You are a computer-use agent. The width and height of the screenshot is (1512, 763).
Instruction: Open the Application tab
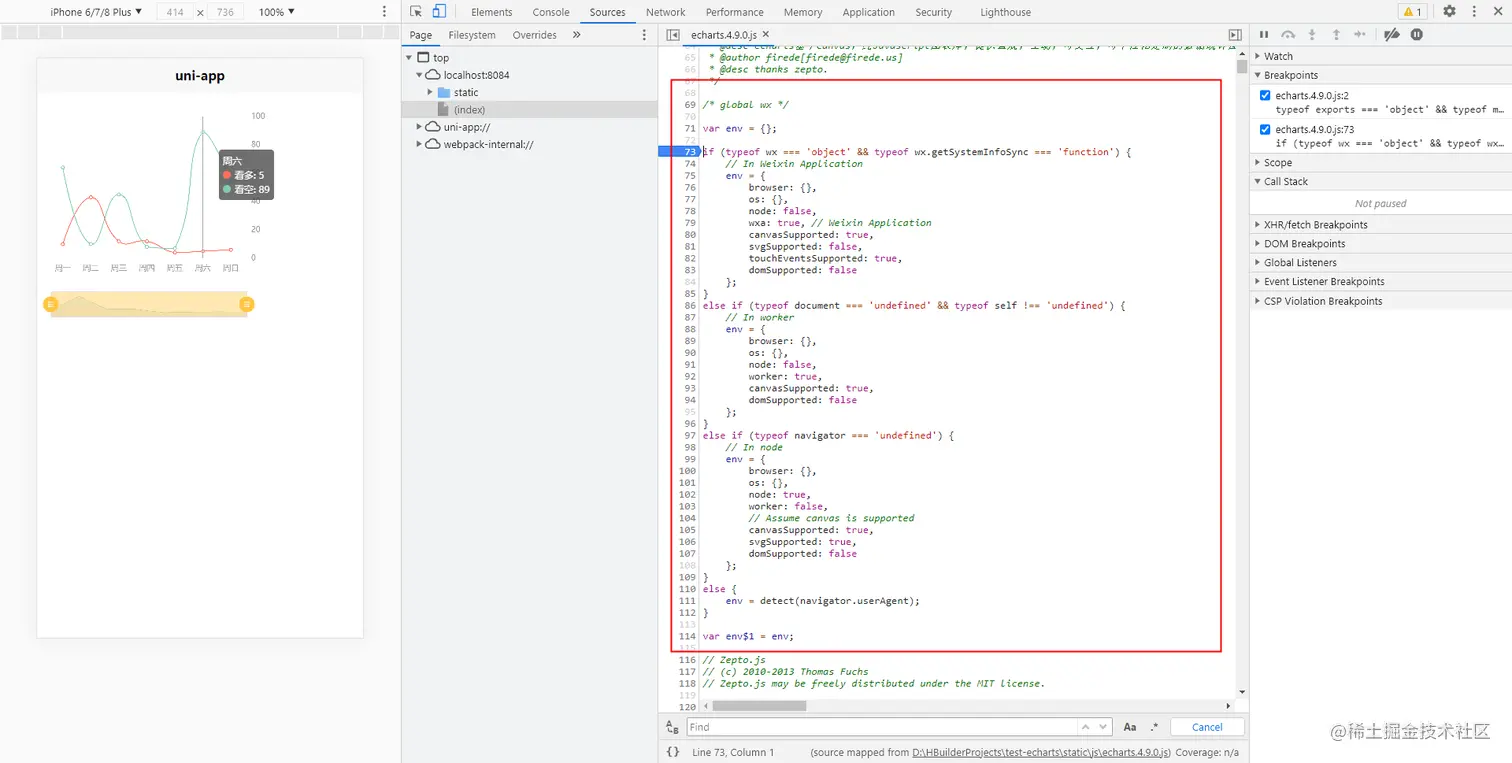coord(868,12)
